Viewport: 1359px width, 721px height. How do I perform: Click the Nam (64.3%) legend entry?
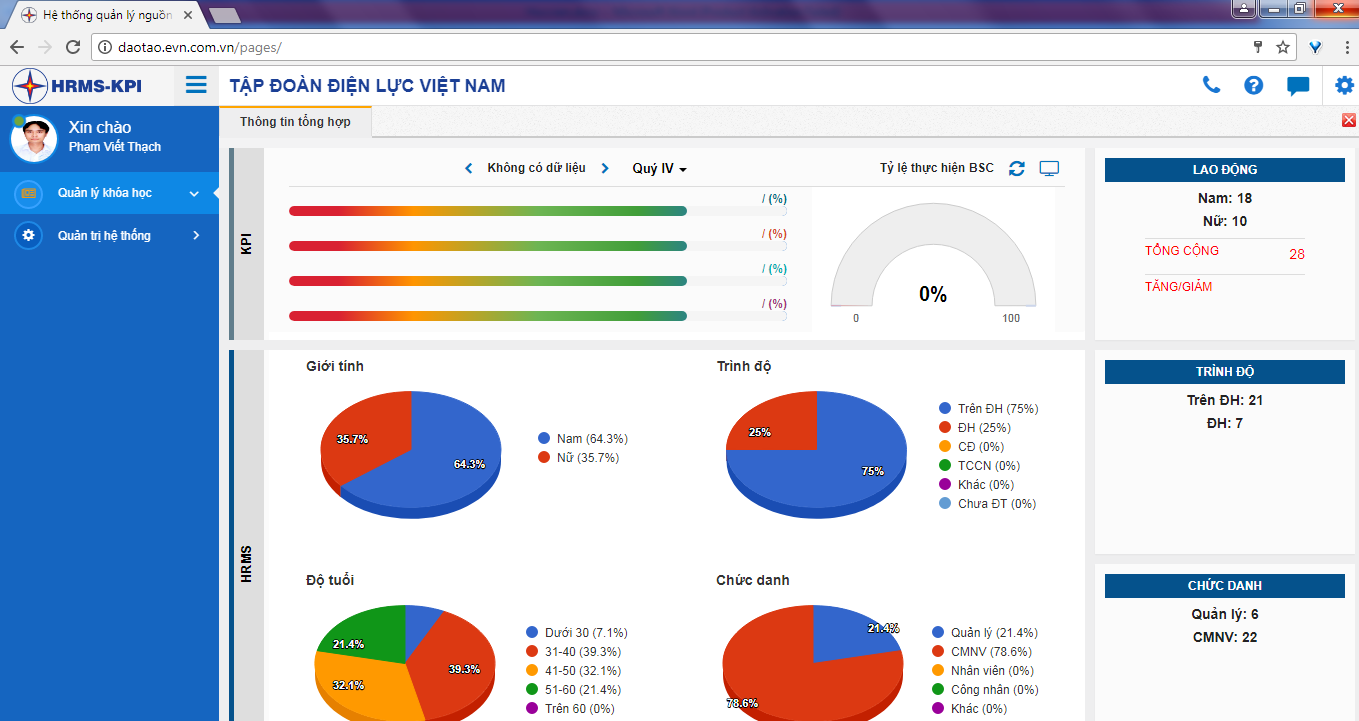pos(583,438)
